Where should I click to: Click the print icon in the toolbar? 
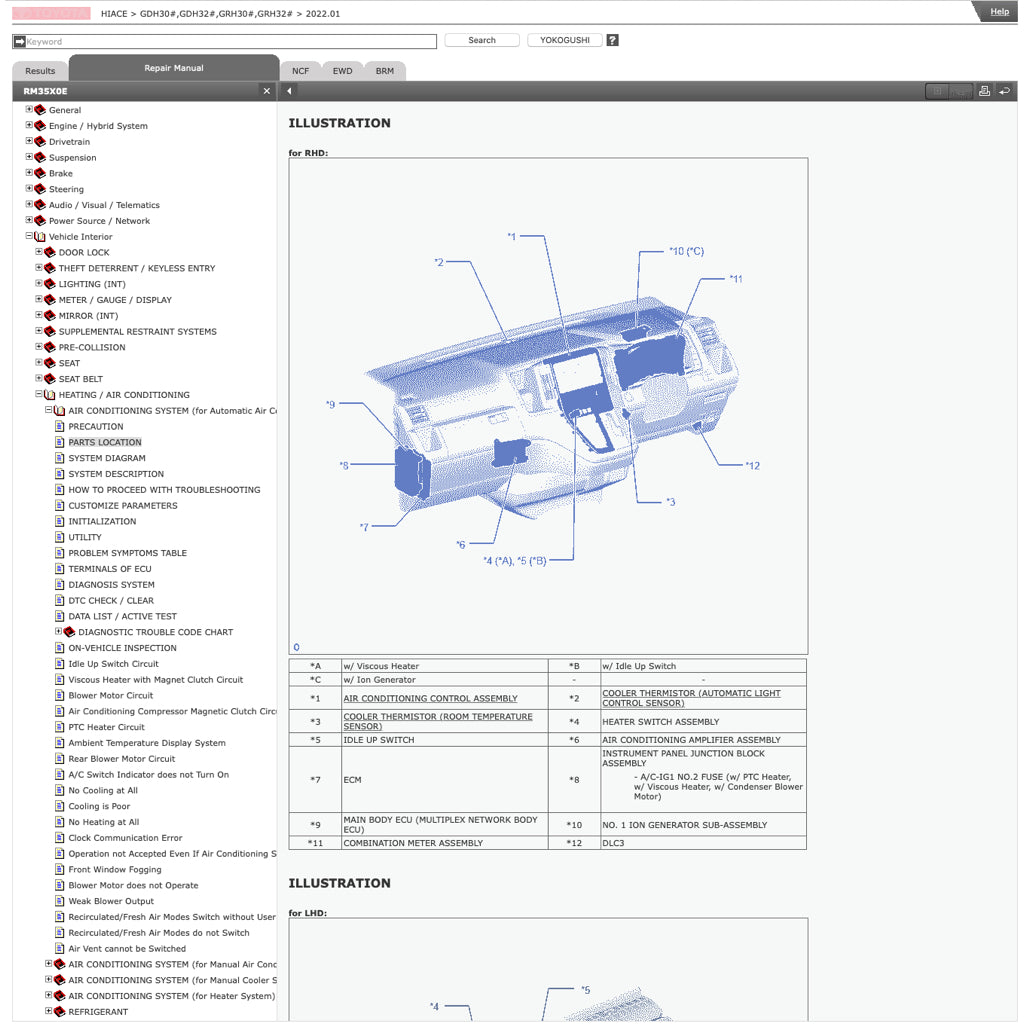pyautogui.click(x=984, y=91)
